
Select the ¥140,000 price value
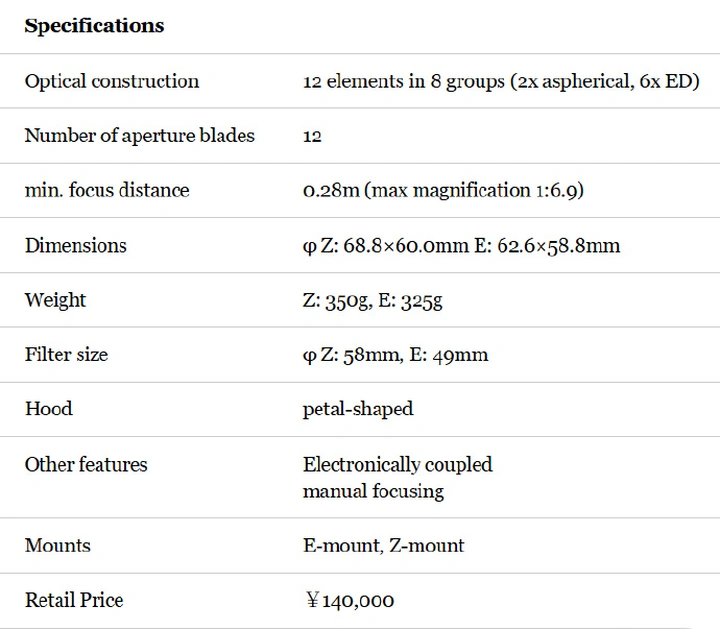[x=349, y=600]
